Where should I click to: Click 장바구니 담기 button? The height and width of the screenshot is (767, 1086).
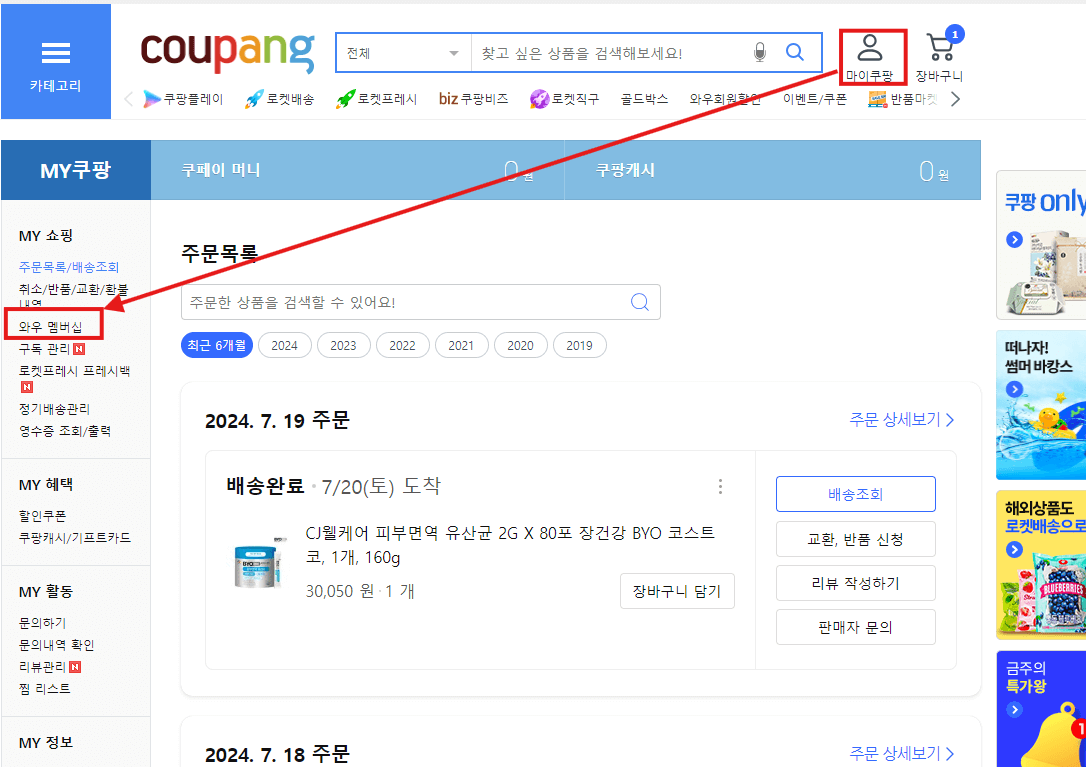(677, 591)
